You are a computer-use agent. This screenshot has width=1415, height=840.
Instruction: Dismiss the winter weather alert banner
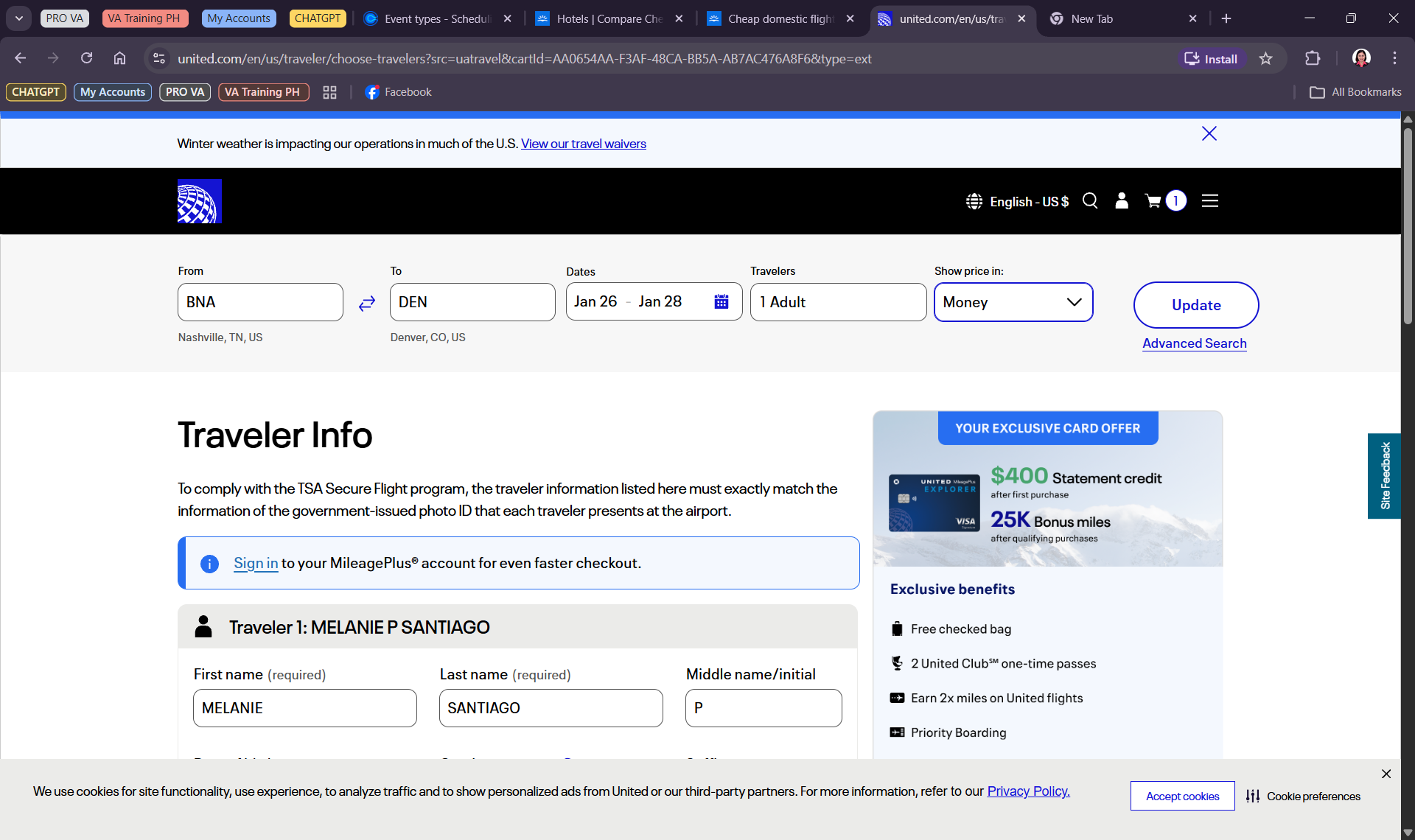(x=1209, y=133)
